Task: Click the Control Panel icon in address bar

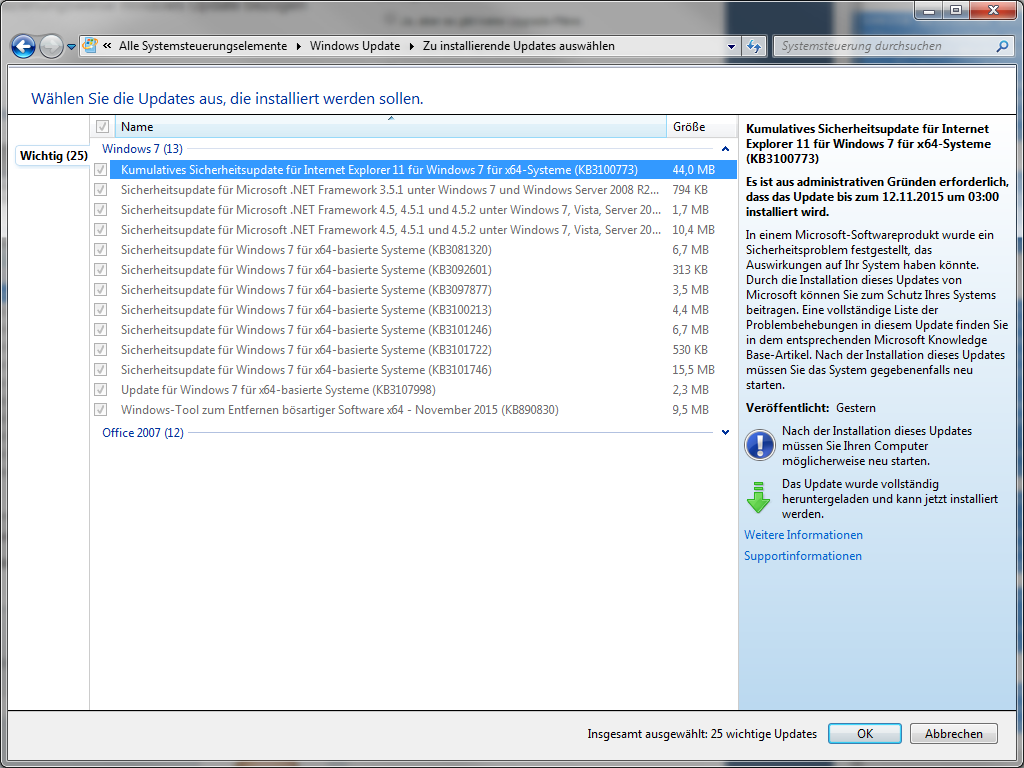Action: click(x=90, y=46)
